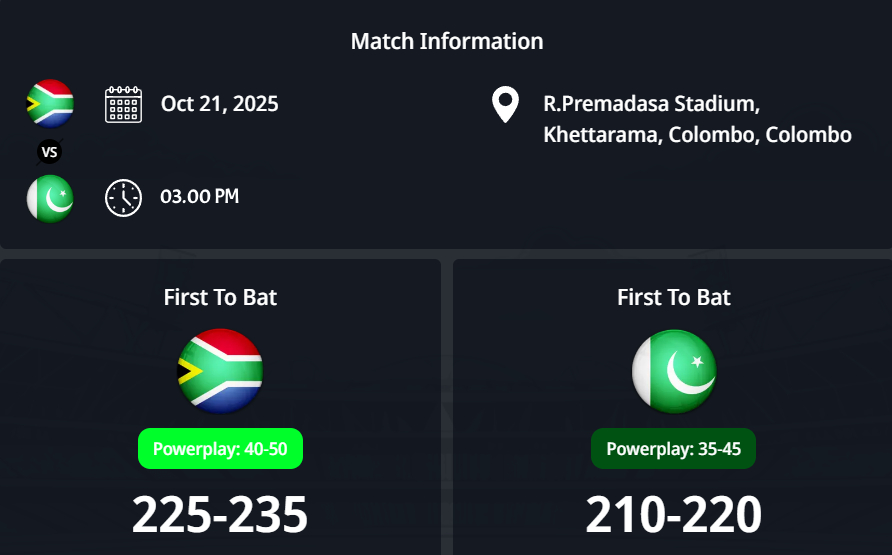Click the small Pakistan flag icon
This screenshot has height=555, width=892.
tap(50, 197)
